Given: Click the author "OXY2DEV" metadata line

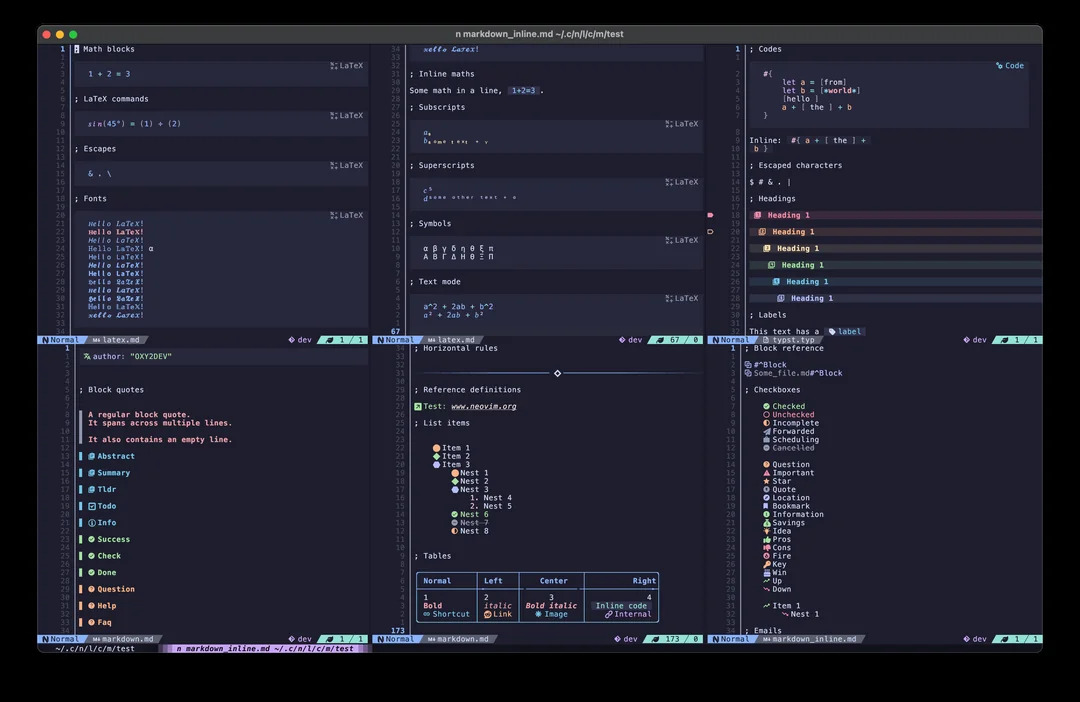Looking at the screenshot, I should pos(127,356).
